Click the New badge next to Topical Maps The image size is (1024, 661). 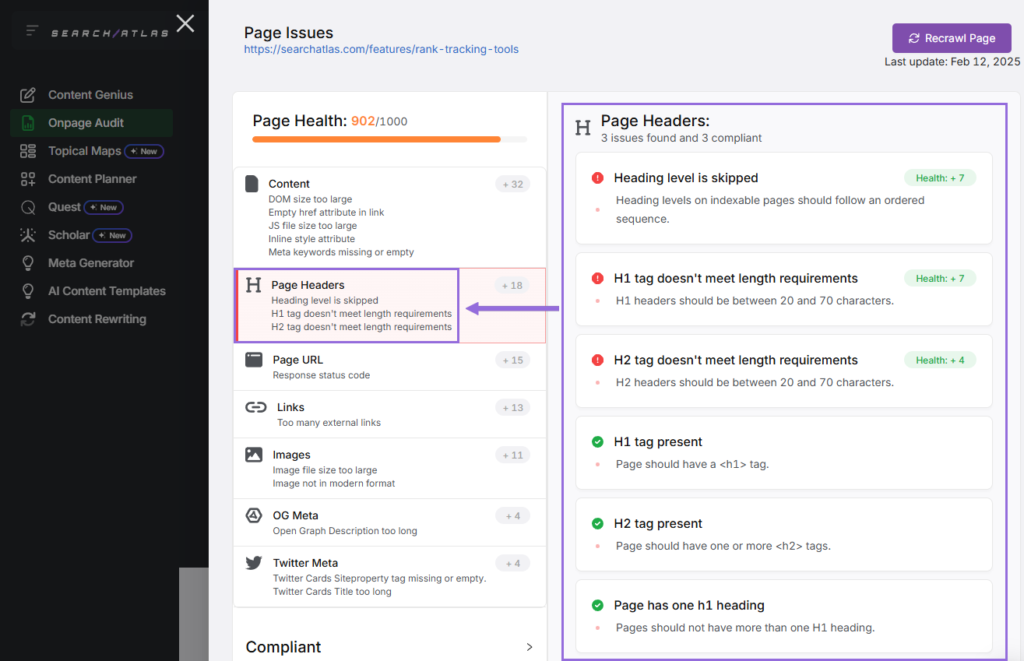coord(144,151)
